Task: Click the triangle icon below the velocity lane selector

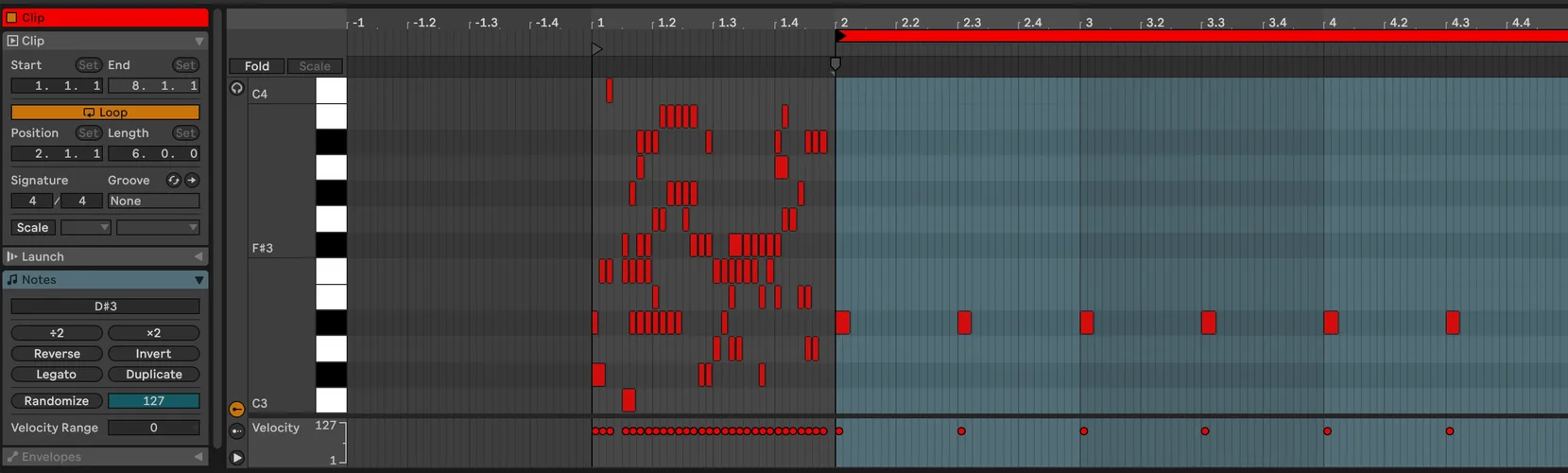Action: pos(237,458)
